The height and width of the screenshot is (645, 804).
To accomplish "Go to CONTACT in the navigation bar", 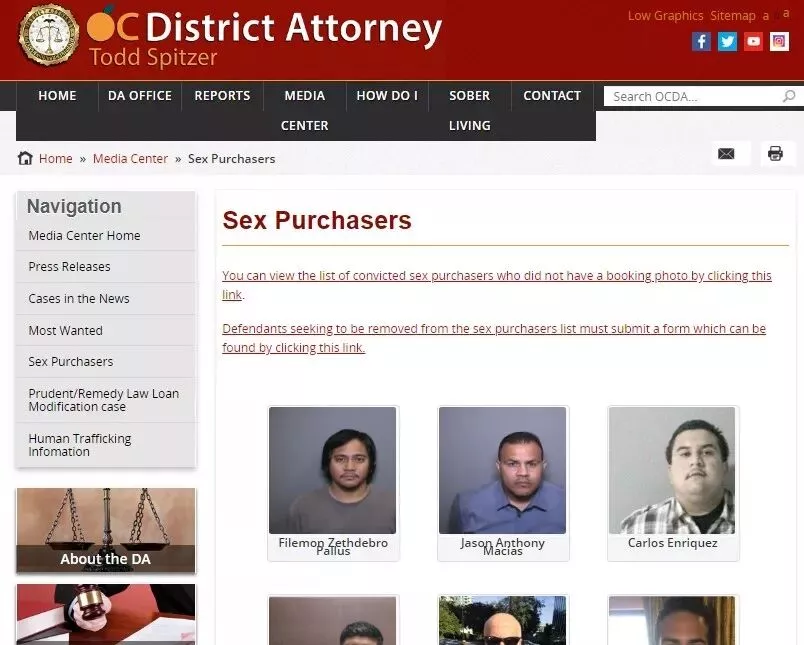I will pos(552,96).
